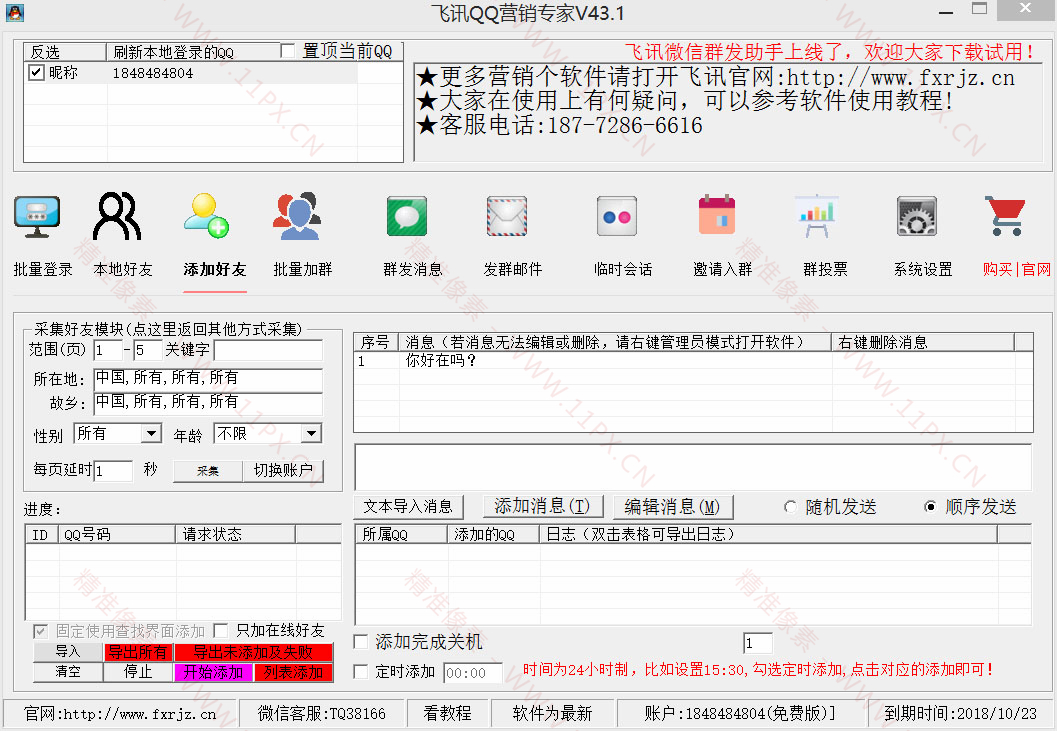Toggle 固定使用查找界面添加 checkbox

tap(40, 631)
